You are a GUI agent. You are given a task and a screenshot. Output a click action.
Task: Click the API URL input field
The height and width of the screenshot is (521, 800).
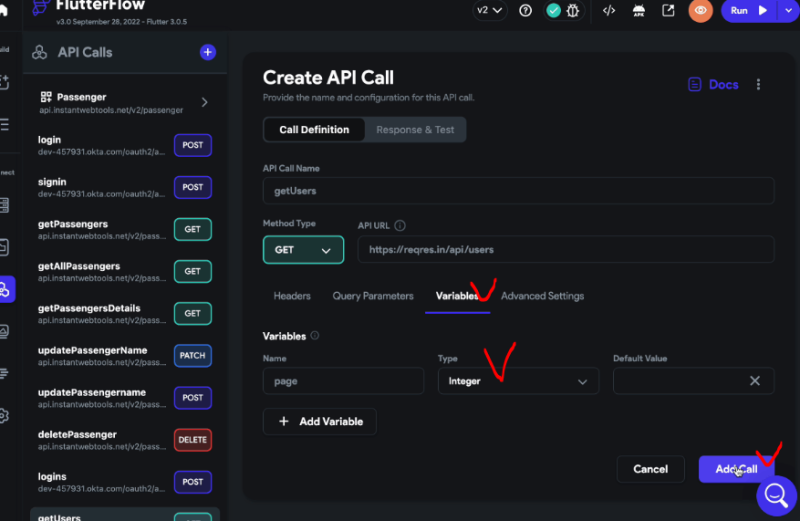click(566, 250)
